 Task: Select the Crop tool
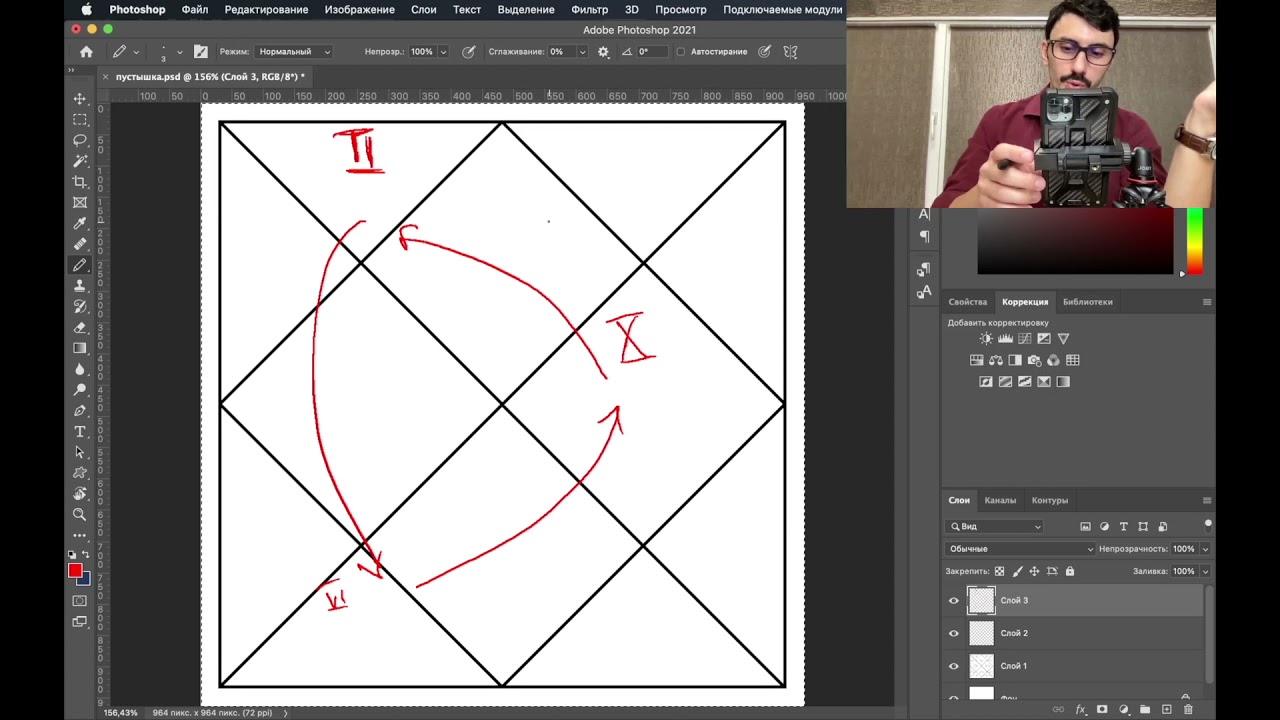[x=80, y=182]
